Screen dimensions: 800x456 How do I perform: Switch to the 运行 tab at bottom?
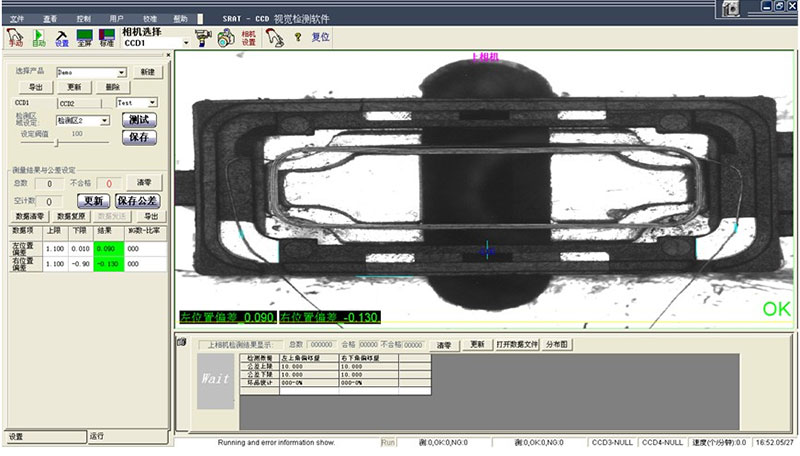pos(97,436)
